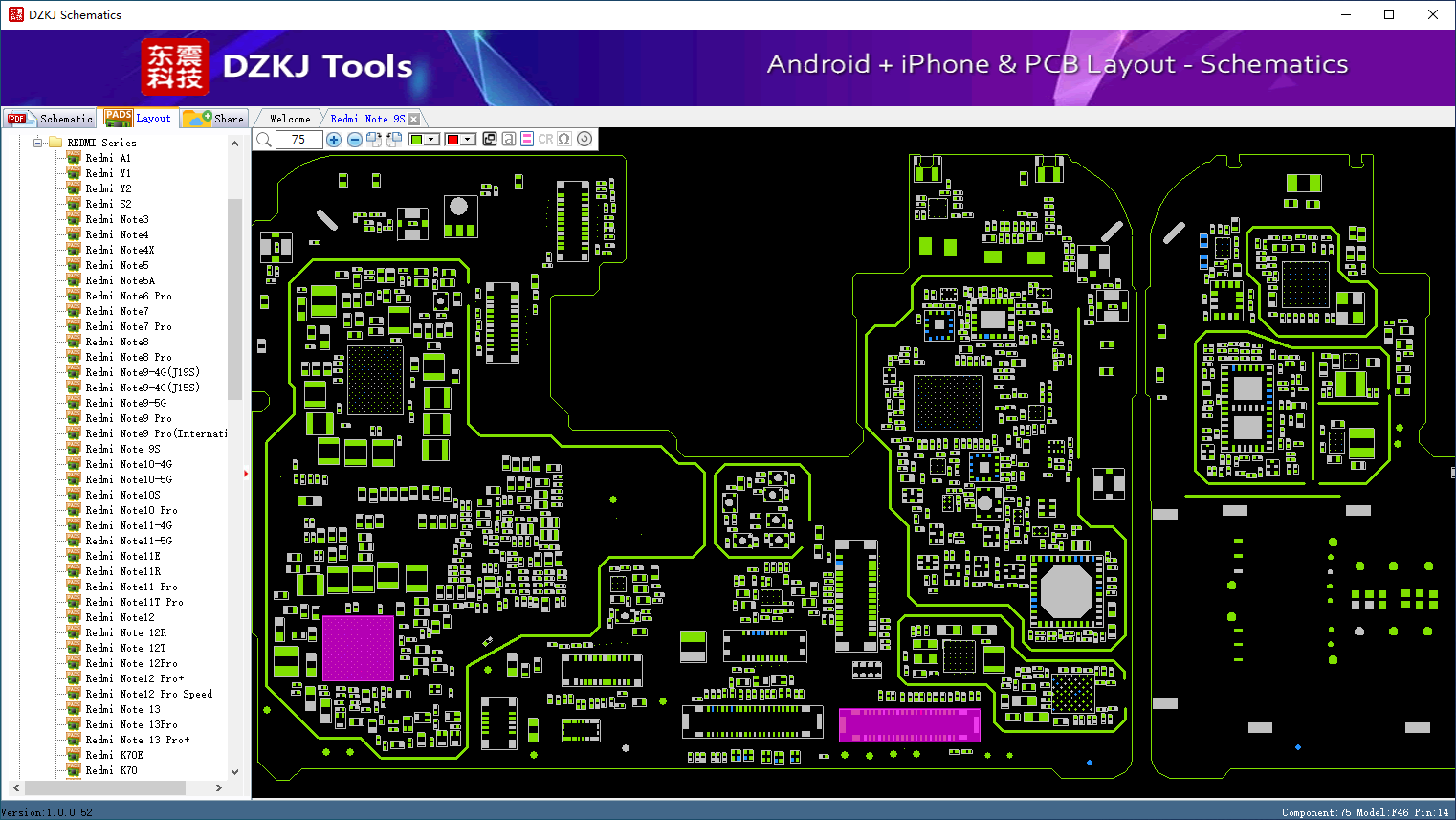1456x820 pixels.
Task: Select the REDMI Series folder label
Action: [101, 143]
